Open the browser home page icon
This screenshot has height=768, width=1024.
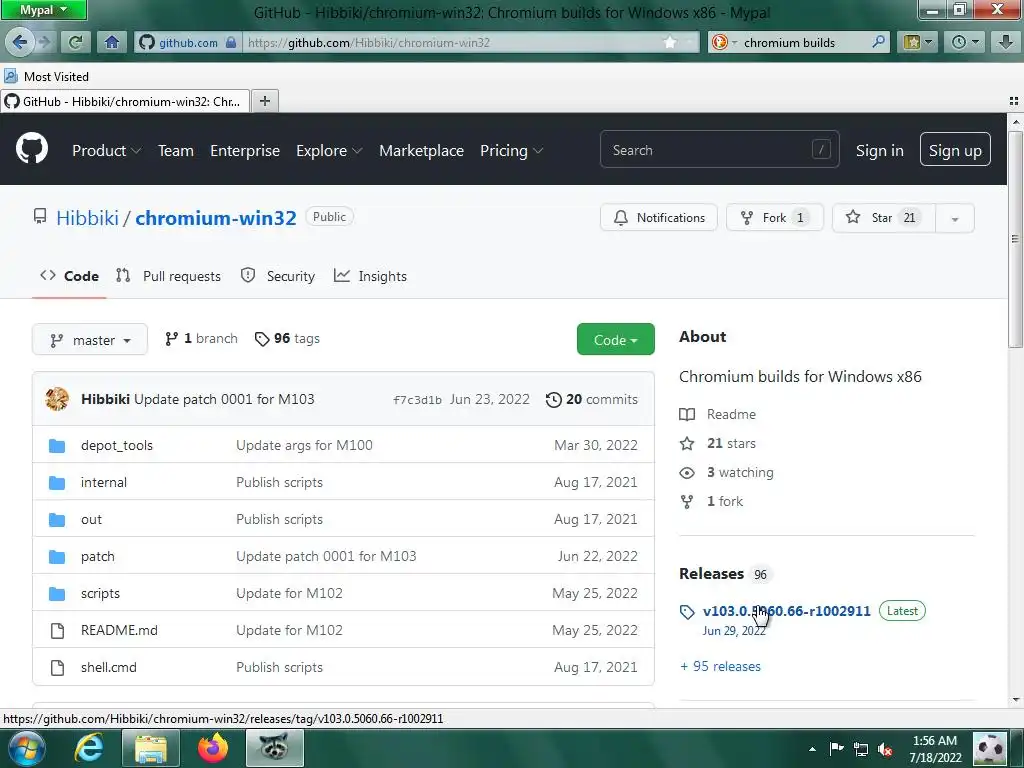(112, 42)
